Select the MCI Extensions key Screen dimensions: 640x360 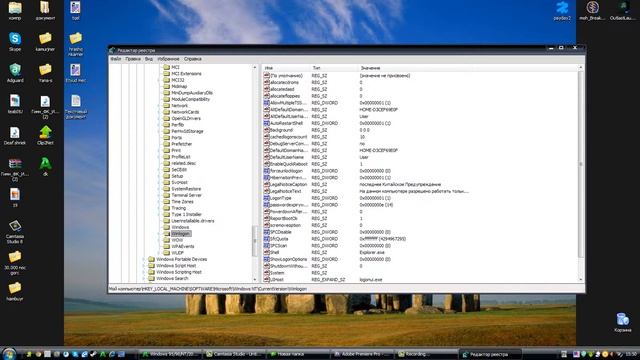click(x=186, y=73)
